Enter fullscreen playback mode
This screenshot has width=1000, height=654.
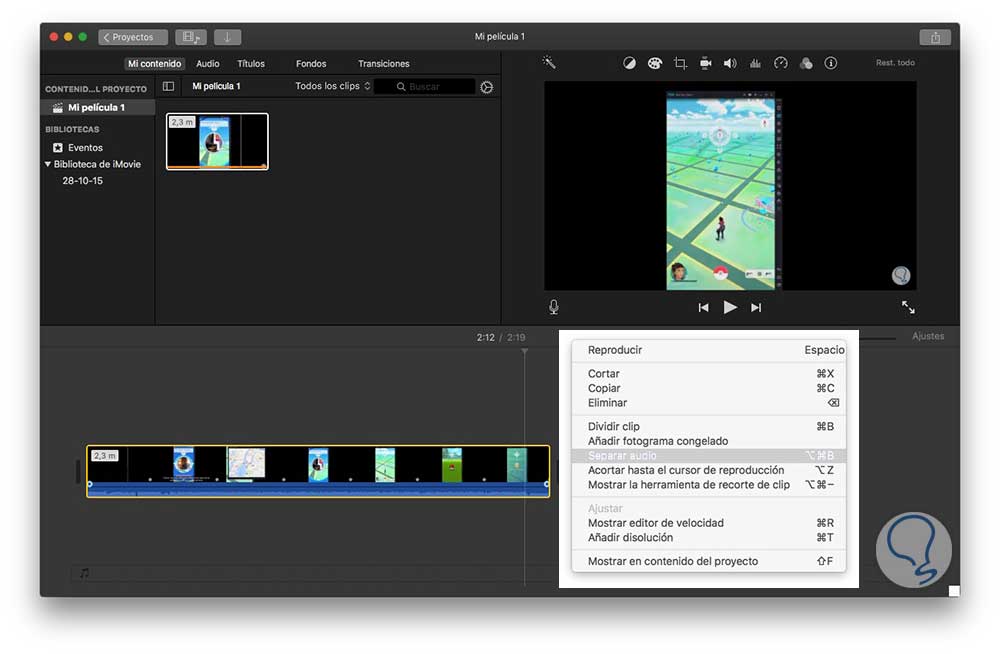(908, 307)
